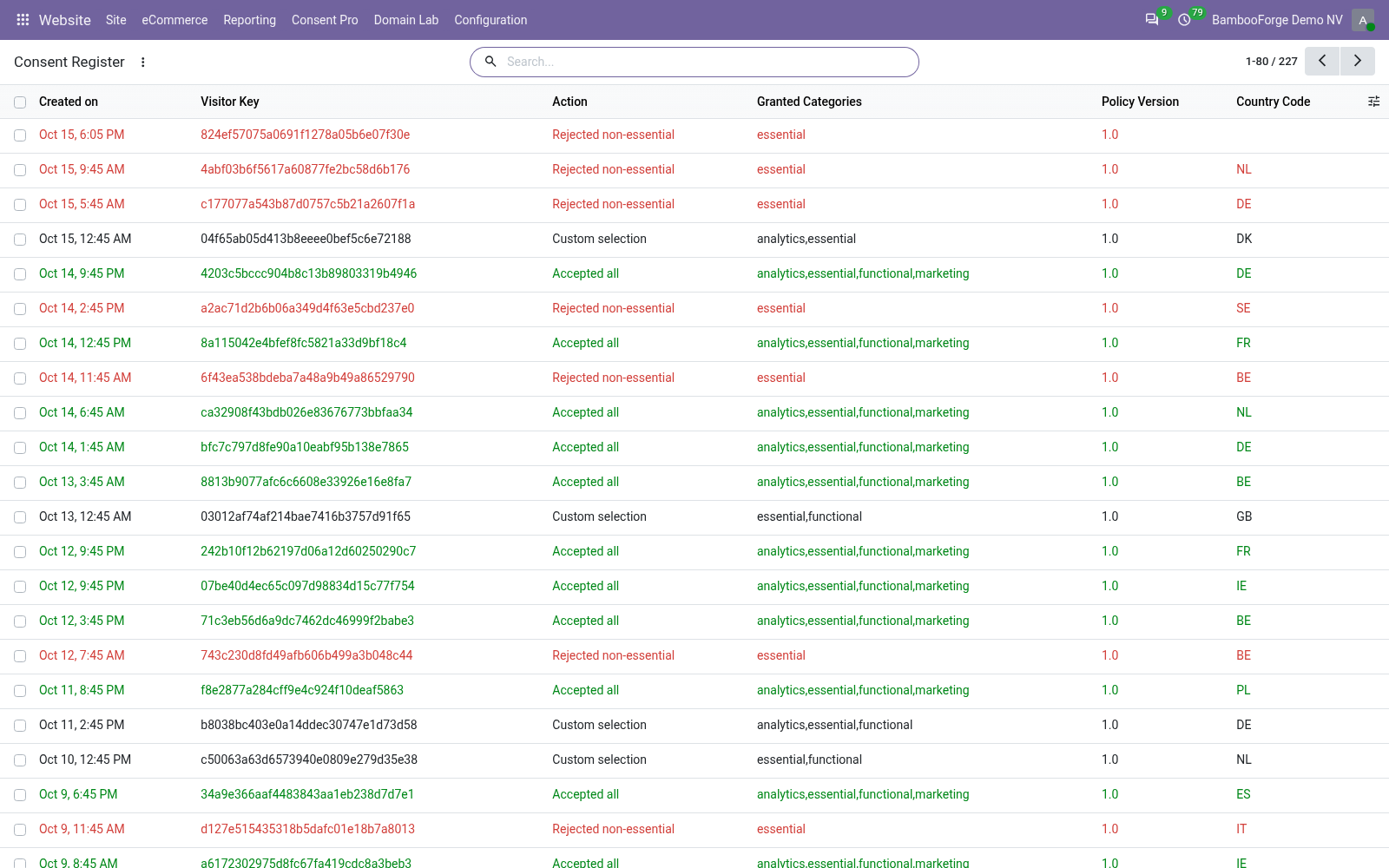Open the conversations messages icon
Screen dimensions: 1389x868
coord(1152,20)
